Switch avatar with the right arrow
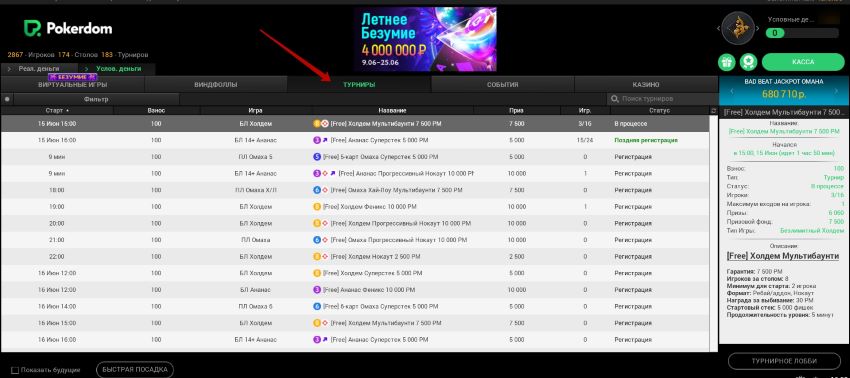 click(x=759, y=29)
